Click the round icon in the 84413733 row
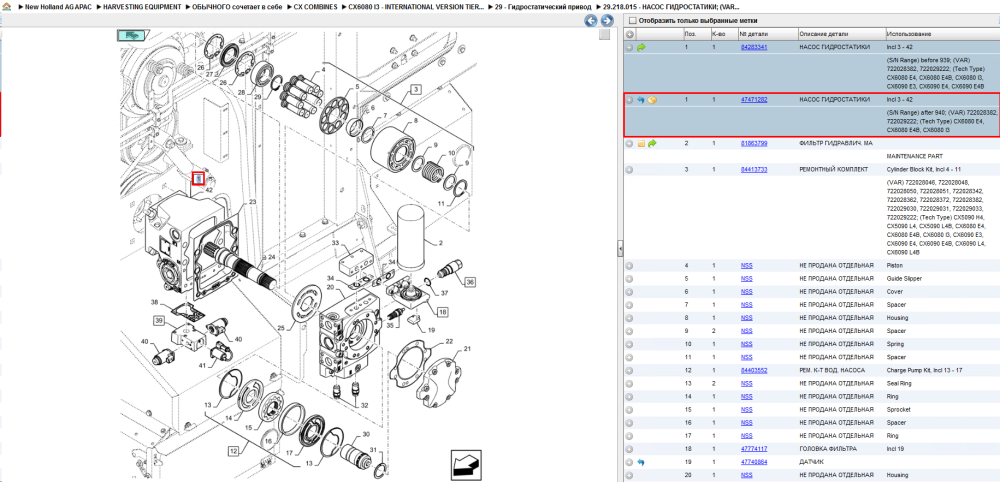The height and width of the screenshot is (482, 1000). coord(629,170)
